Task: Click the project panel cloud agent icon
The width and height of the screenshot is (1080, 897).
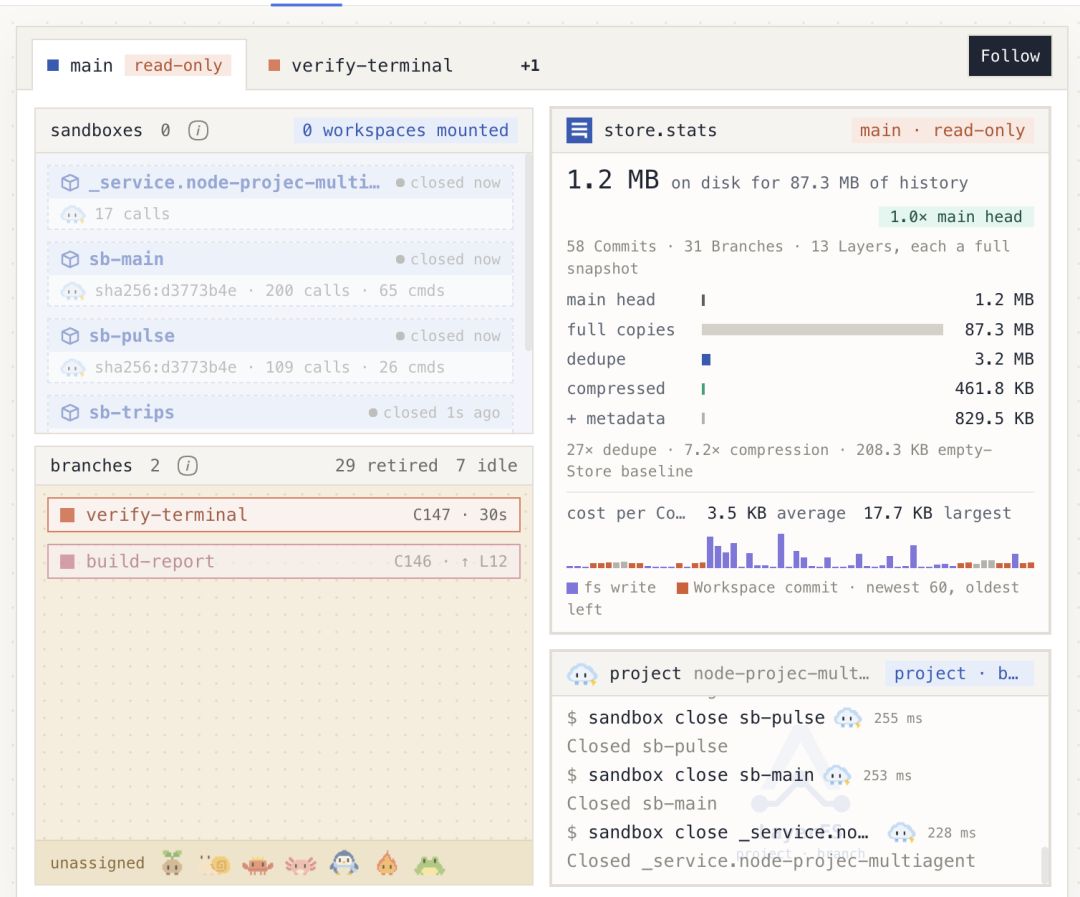Action: [582, 674]
